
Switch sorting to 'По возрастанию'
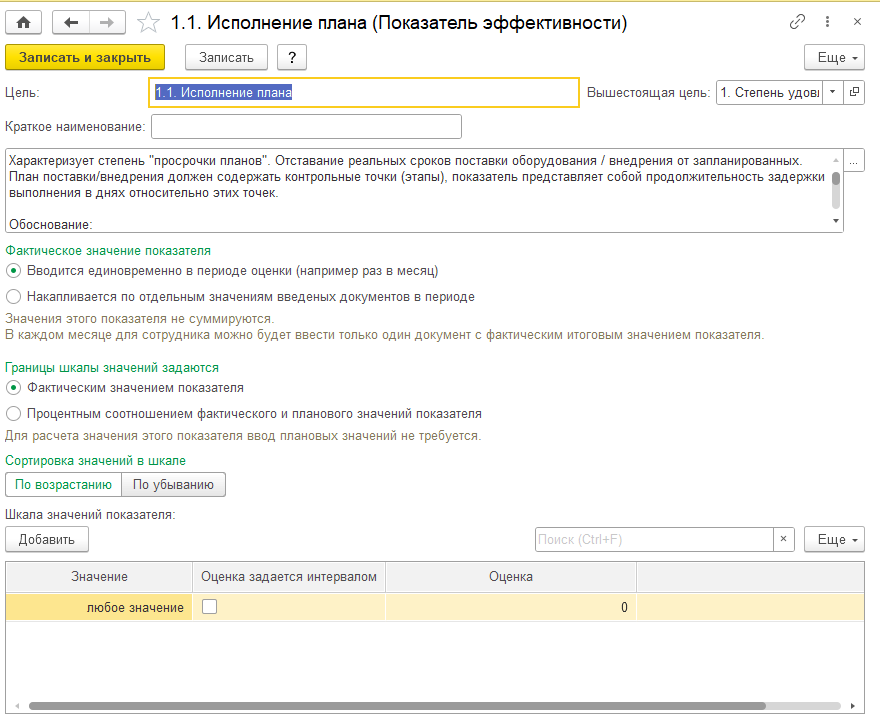pos(63,485)
